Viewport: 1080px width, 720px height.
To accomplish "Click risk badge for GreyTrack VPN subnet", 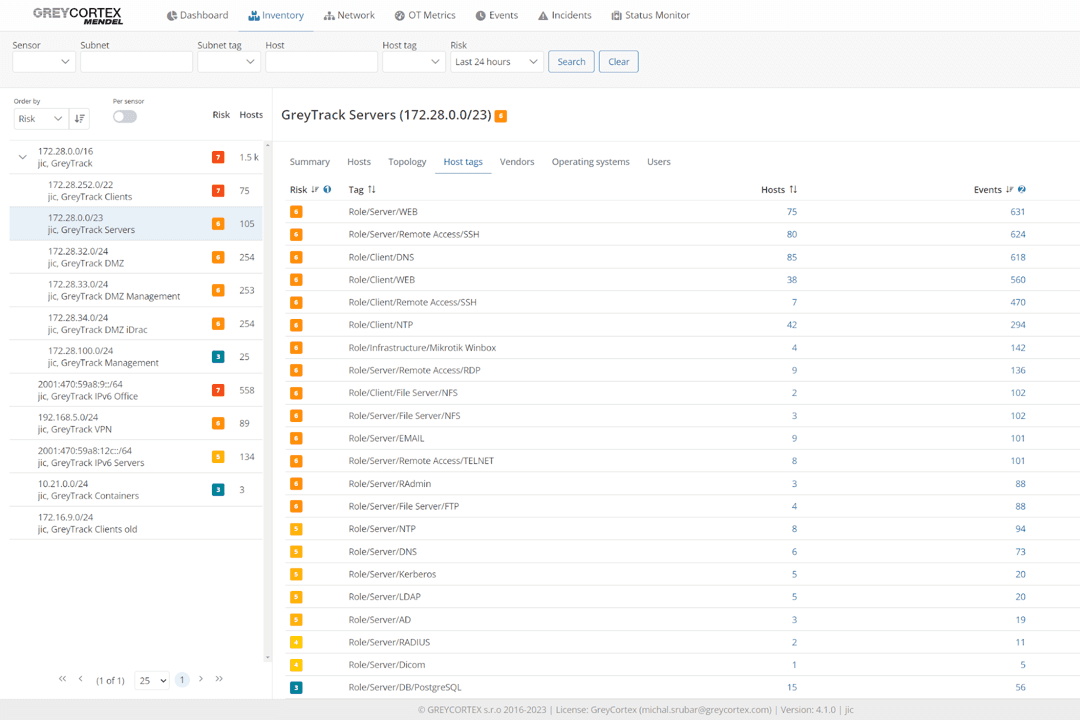I will [218, 423].
